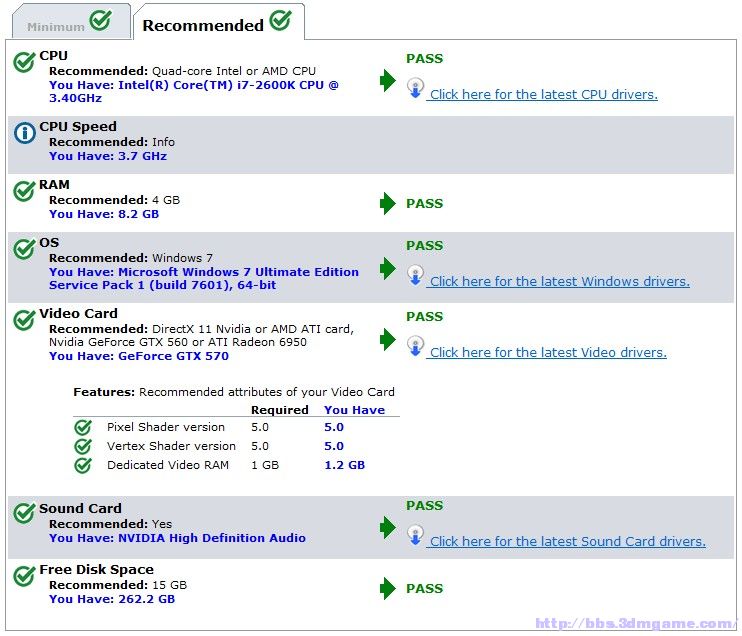The height and width of the screenshot is (636, 742).
Task: Switch to the Minimum tab
Action: point(71,21)
